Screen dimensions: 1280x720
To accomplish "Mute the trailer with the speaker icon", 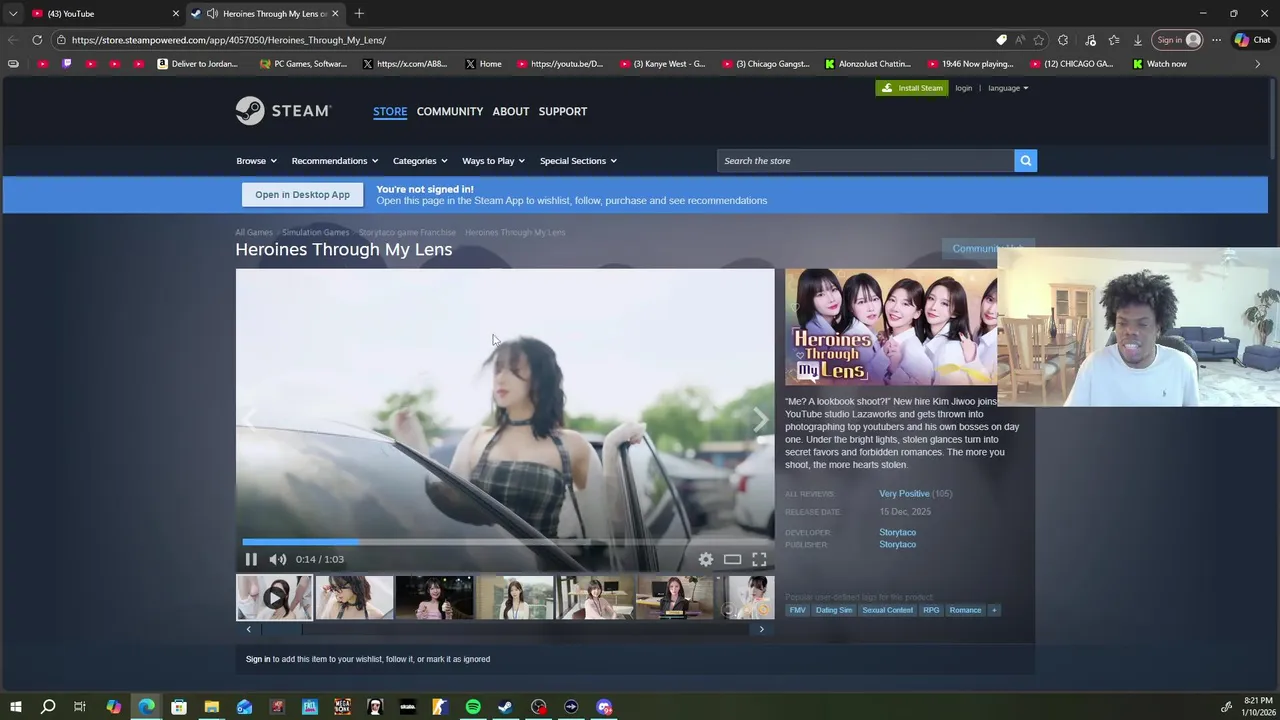I will [278, 559].
